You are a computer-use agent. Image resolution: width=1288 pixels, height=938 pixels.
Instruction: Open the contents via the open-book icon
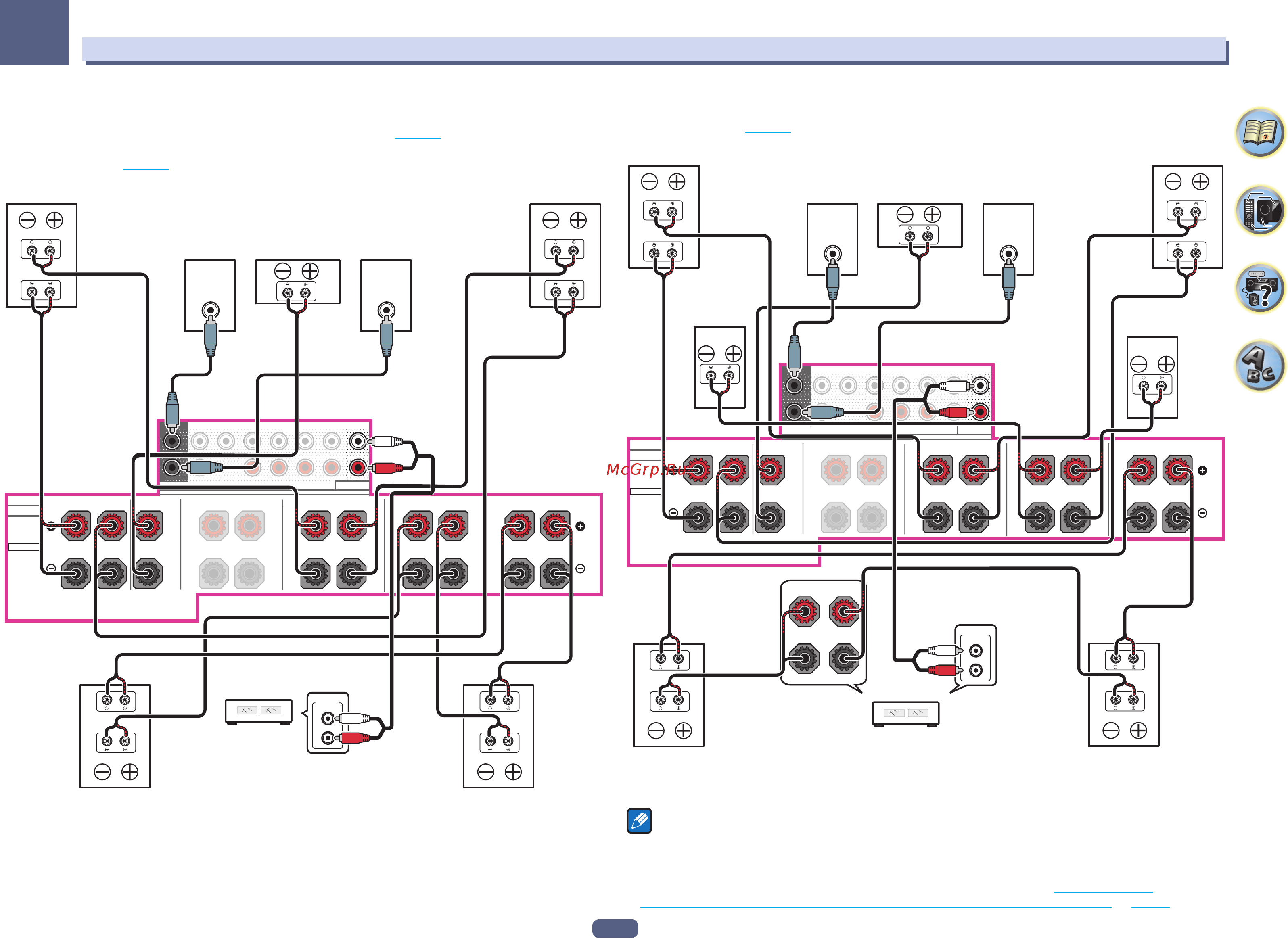[1260, 133]
